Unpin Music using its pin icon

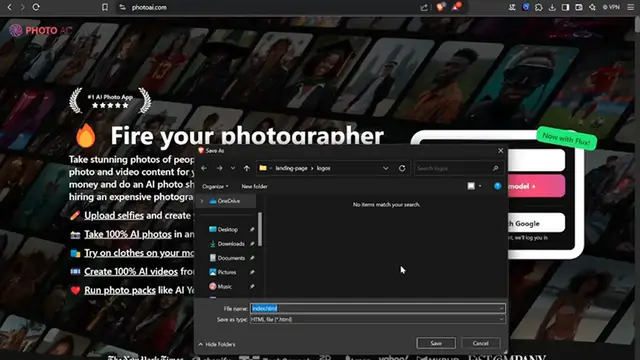(252, 287)
